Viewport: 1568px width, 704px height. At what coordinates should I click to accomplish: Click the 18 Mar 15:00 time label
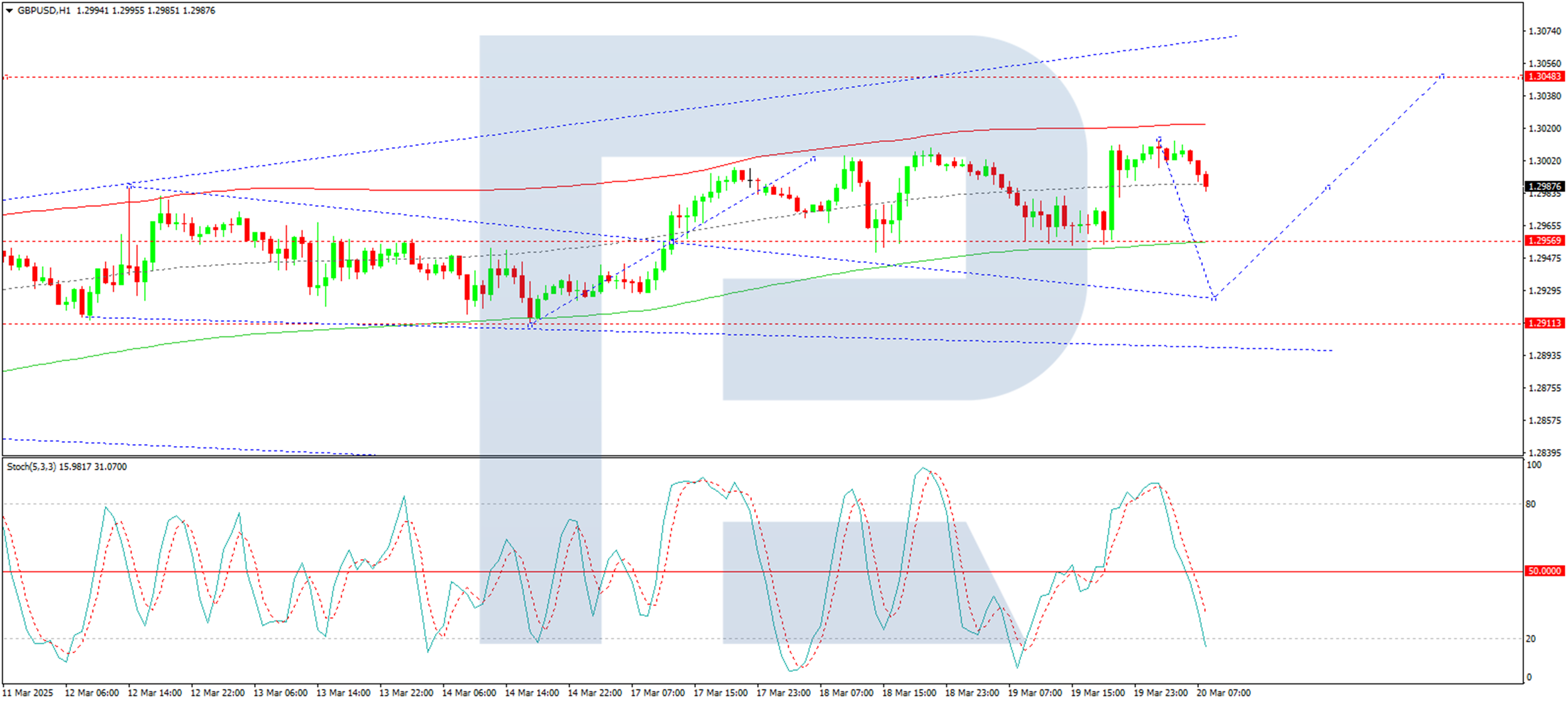point(909,693)
